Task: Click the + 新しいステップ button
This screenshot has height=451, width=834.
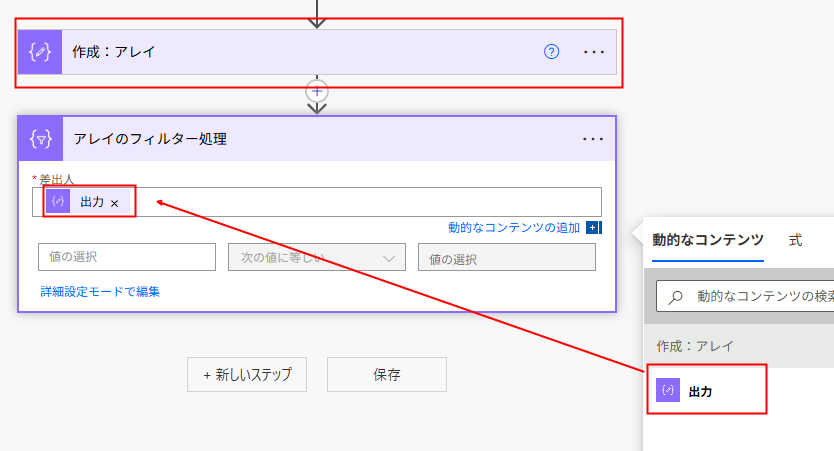Action: (247, 374)
